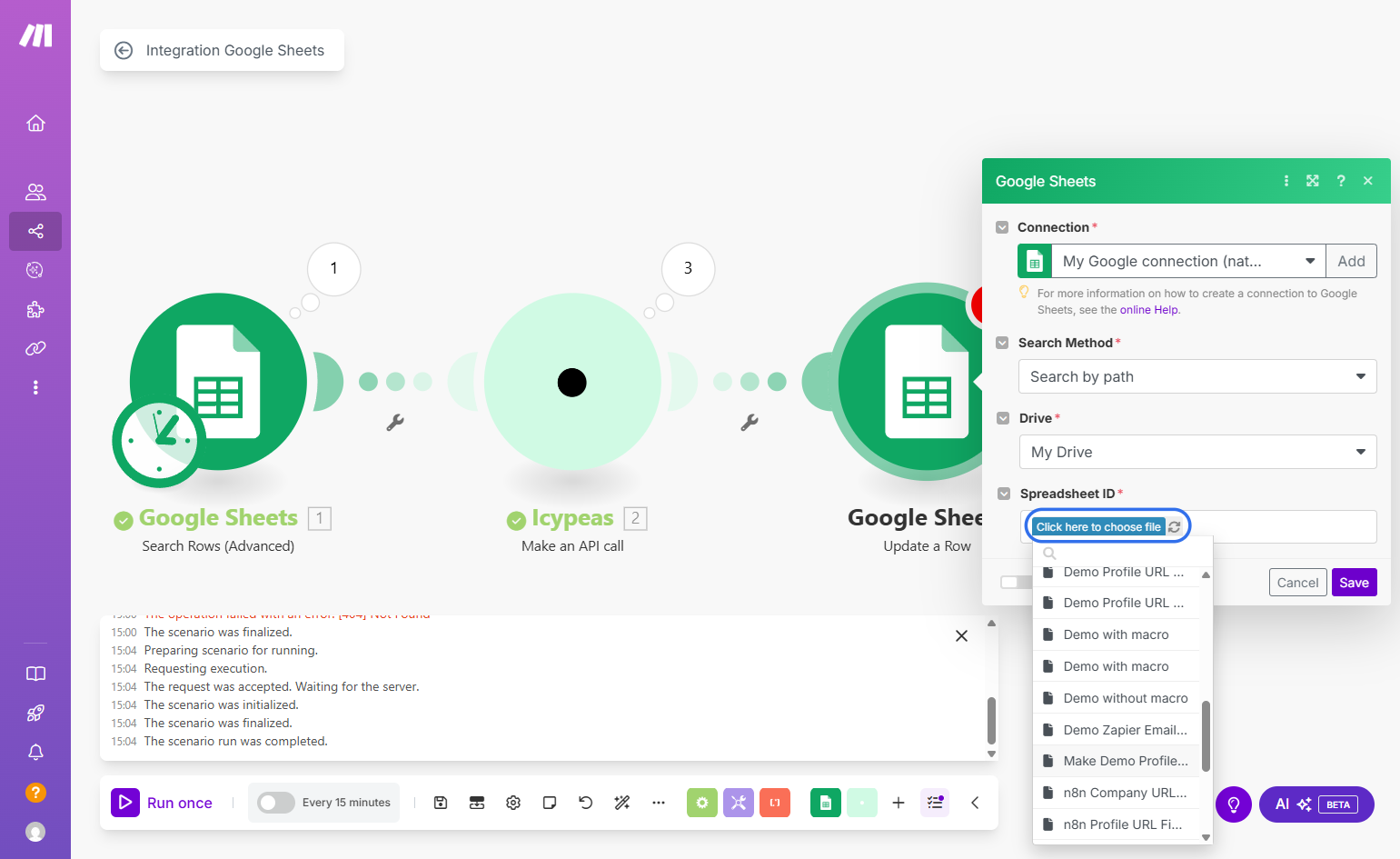Open scenarios share icon in sidebar
Viewport: 1400px width, 859px height.
pos(35,231)
